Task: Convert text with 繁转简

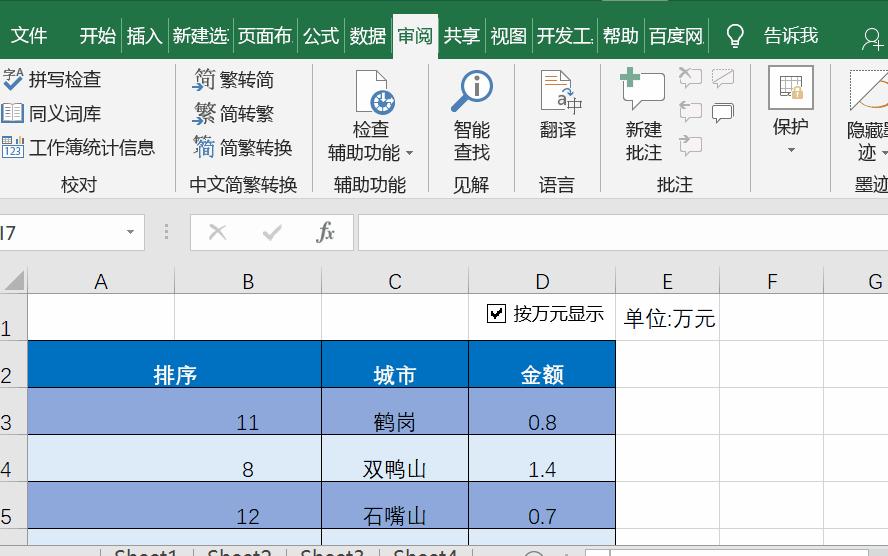Action: coord(233,79)
